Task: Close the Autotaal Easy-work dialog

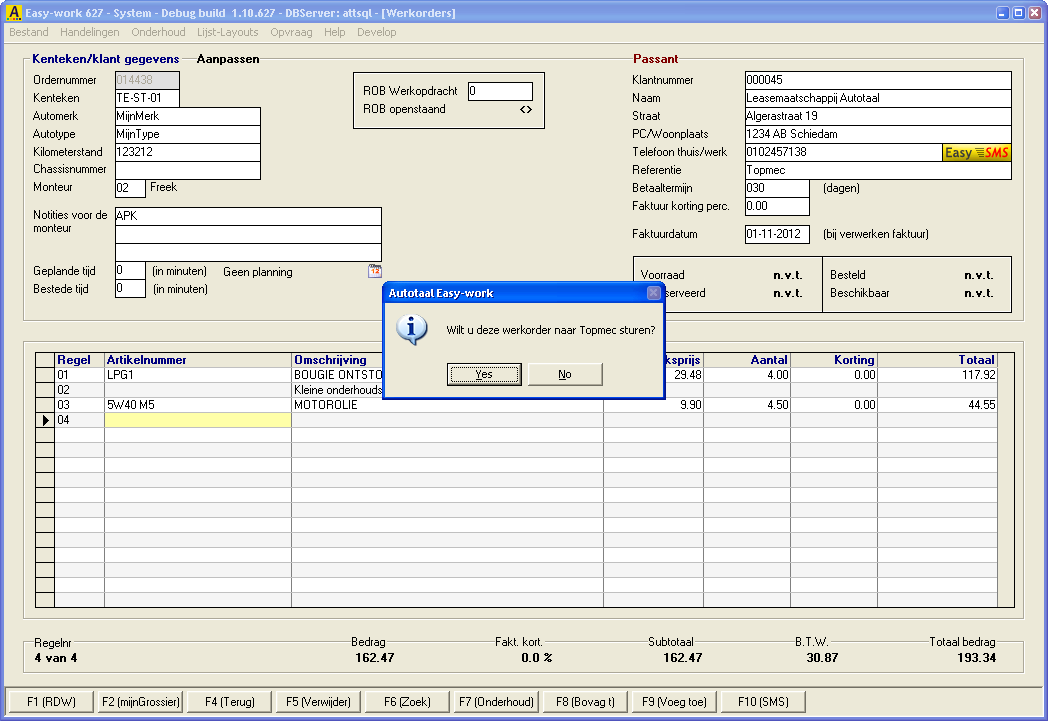Action: point(653,293)
